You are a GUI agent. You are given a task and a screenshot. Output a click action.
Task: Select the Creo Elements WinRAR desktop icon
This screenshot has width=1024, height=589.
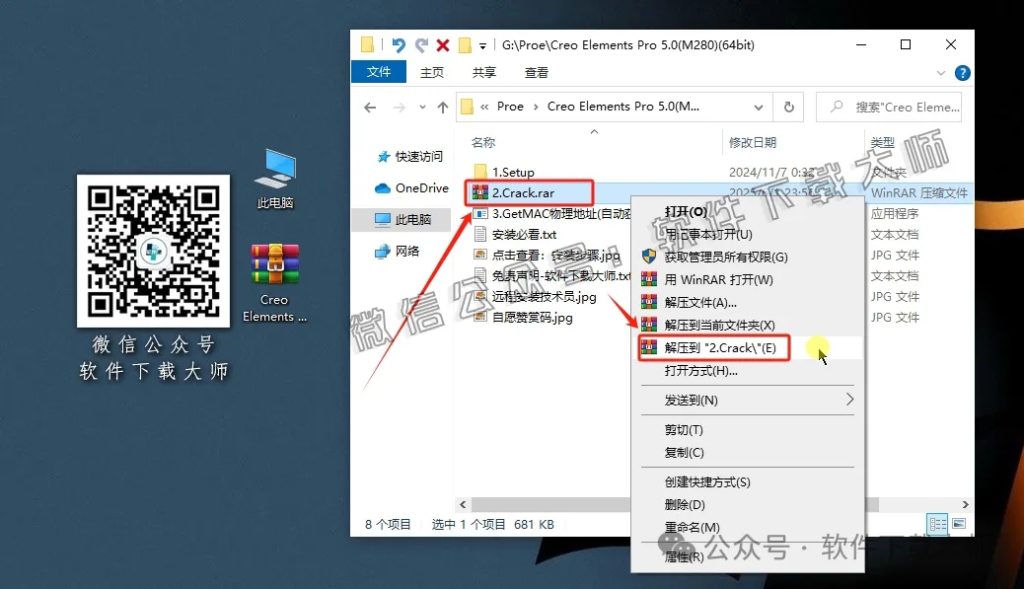pos(275,283)
